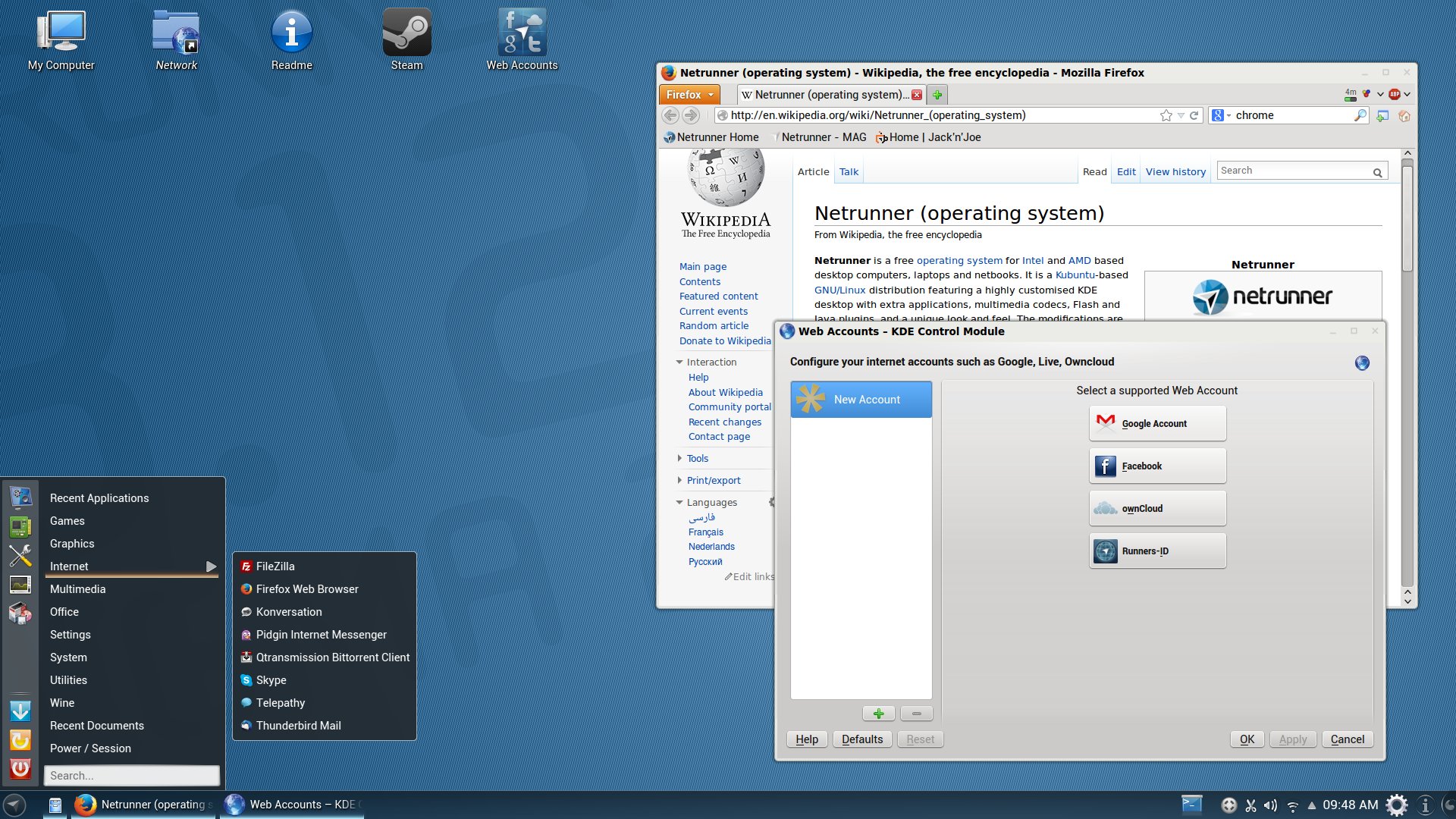
Task: Collapse the Languages section in sidebar
Action: pos(679,502)
